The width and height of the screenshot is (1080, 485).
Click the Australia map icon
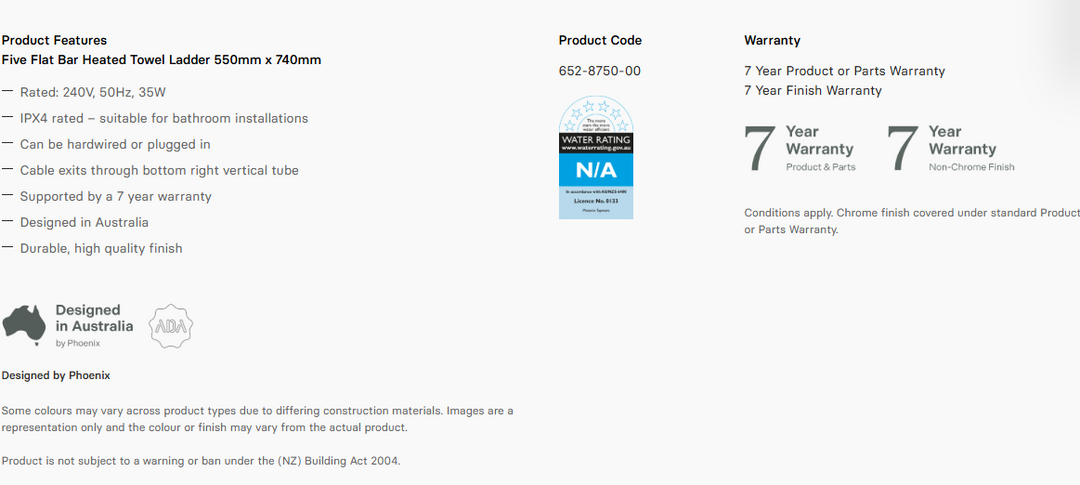(24, 325)
